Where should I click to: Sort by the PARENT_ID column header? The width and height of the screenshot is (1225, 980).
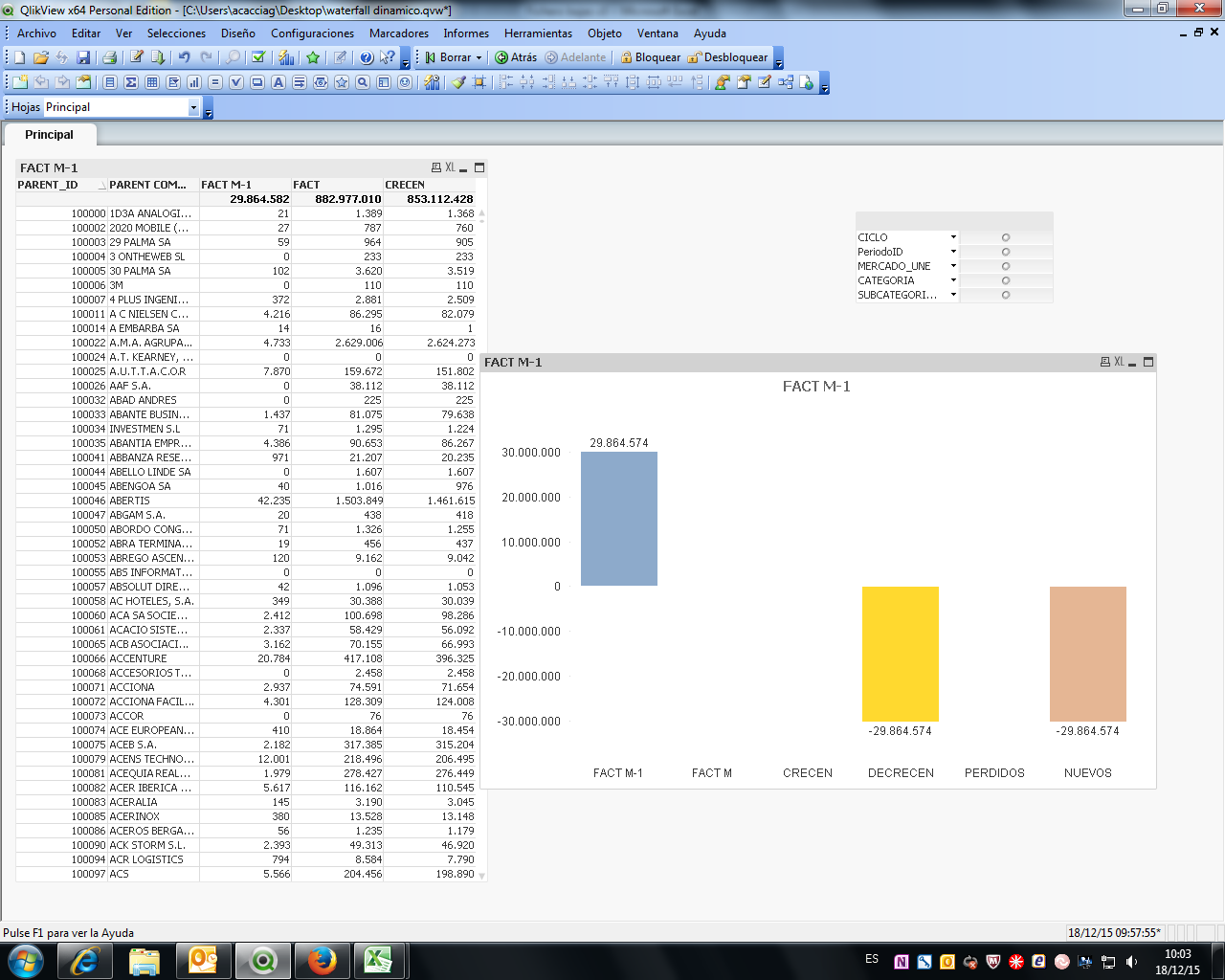(x=61, y=185)
